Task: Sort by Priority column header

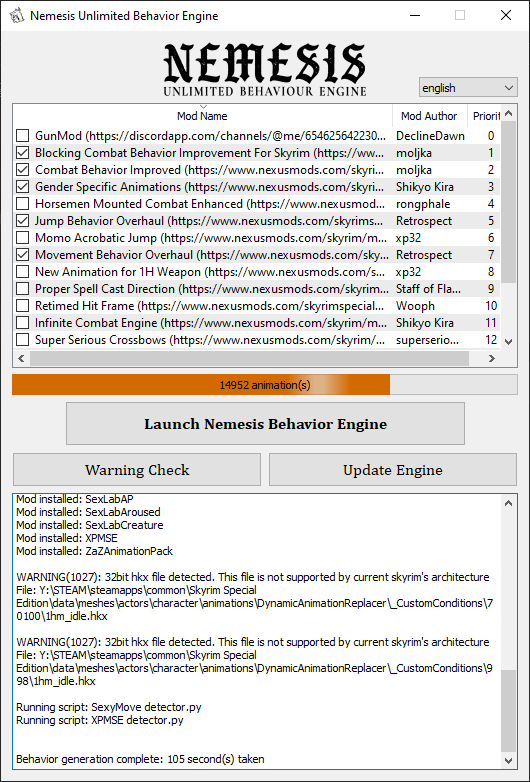Action: coord(484,116)
